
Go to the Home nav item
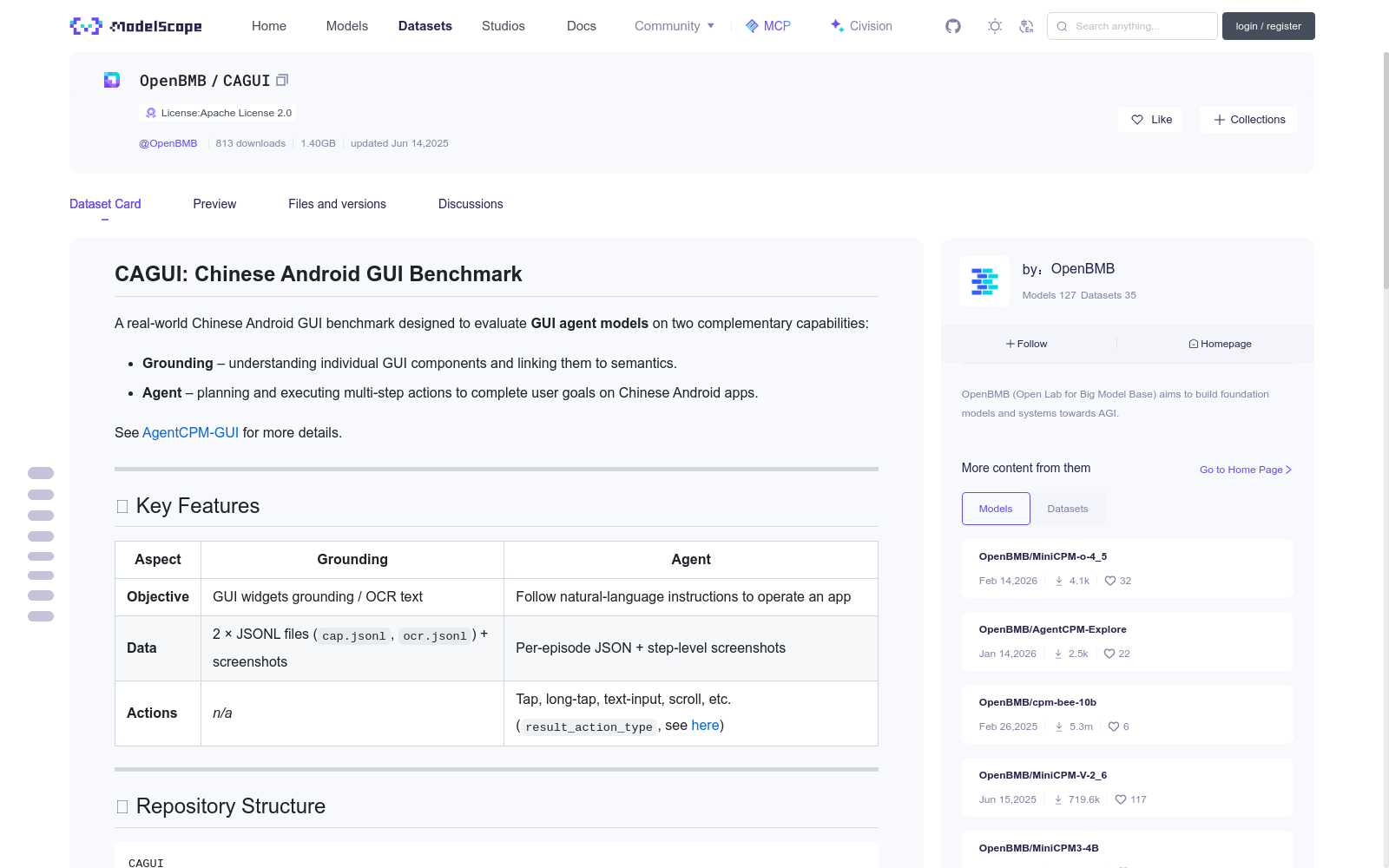point(269,26)
